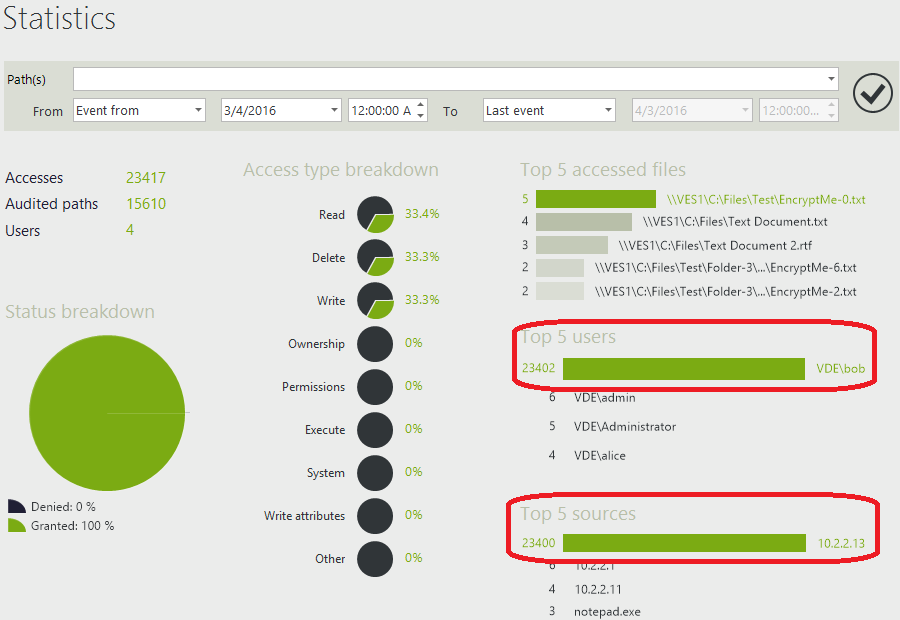
Task: Open the Event from dropdown
Action: [x=139, y=110]
